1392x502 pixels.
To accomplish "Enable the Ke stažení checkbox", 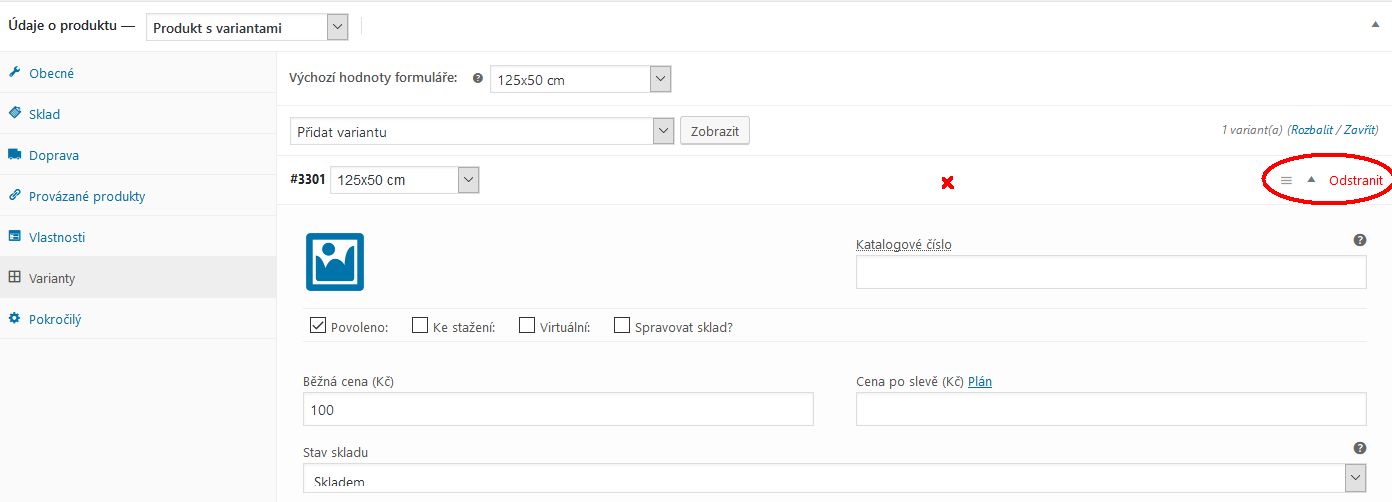I will click(x=420, y=326).
